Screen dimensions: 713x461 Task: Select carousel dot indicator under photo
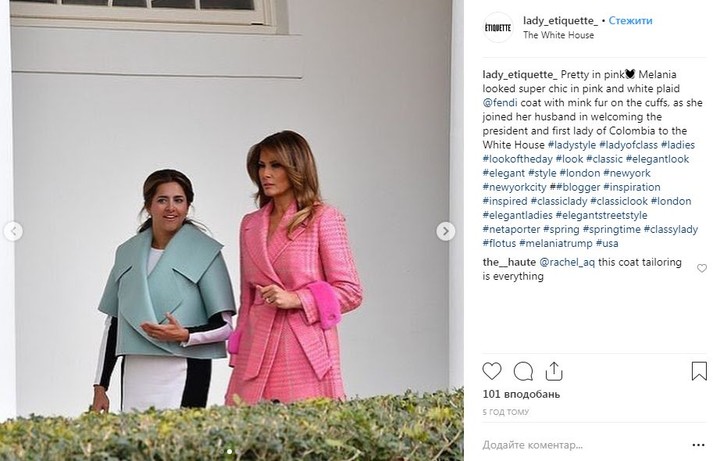point(230,451)
